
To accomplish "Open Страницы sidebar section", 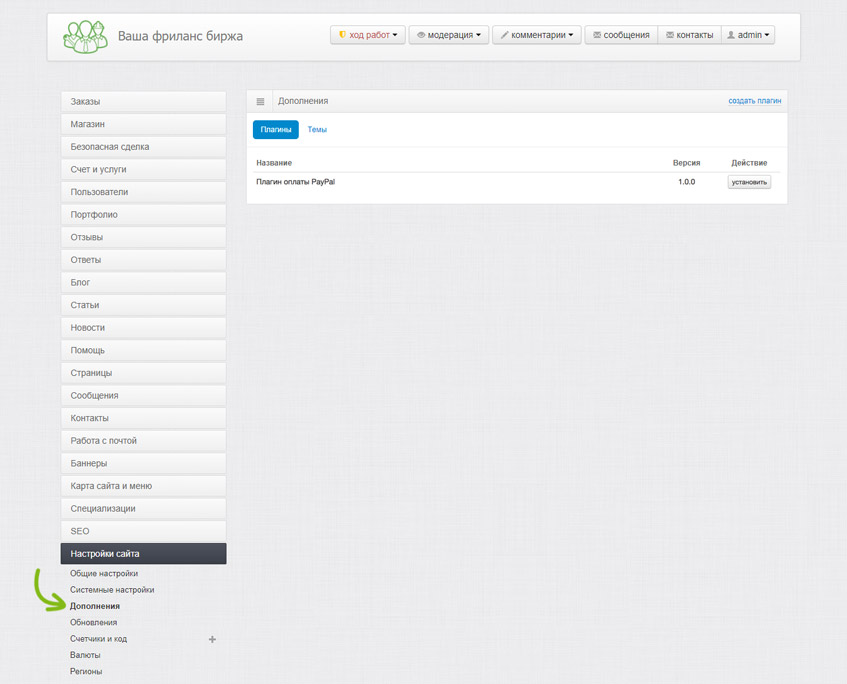I will (x=144, y=373).
